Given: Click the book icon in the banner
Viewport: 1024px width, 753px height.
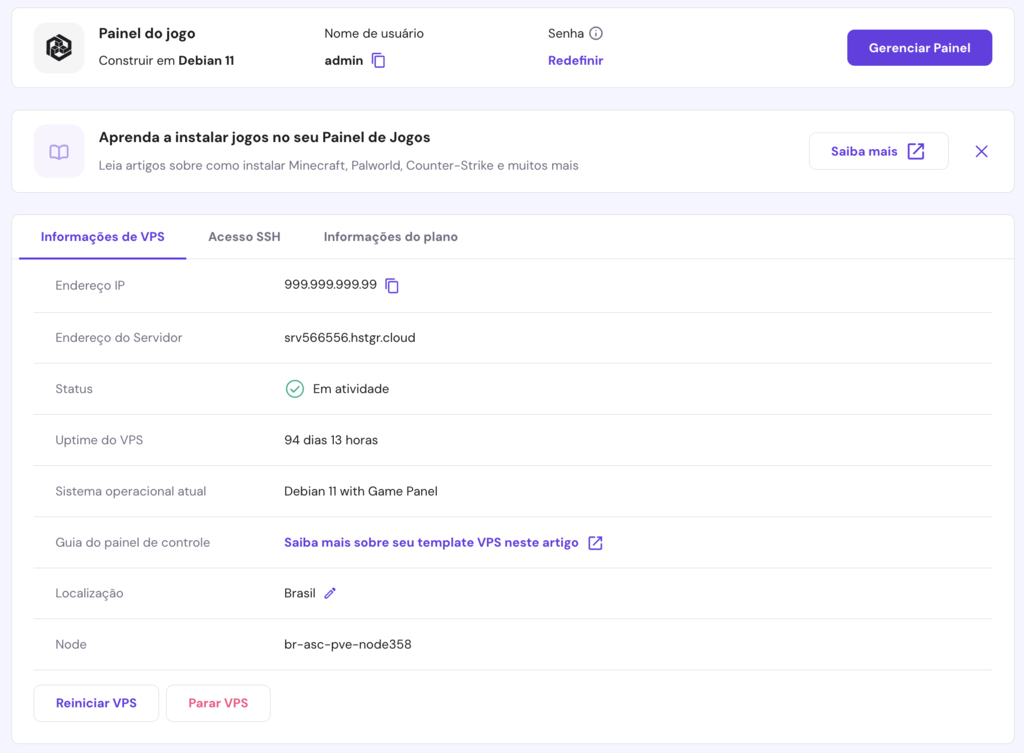Looking at the screenshot, I should pos(59,152).
